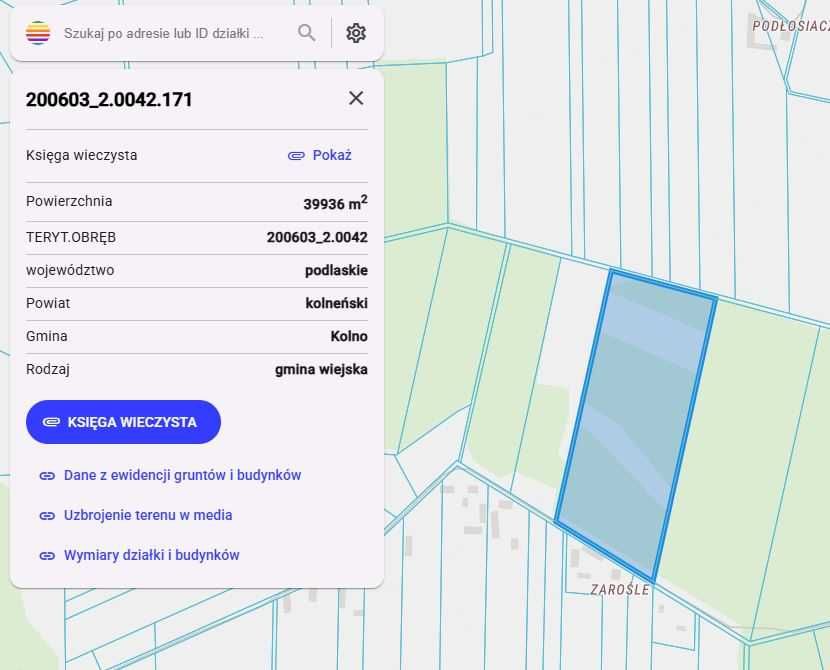
Task: Click the ZAROŚLE map label
Action: (x=620, y=590)
